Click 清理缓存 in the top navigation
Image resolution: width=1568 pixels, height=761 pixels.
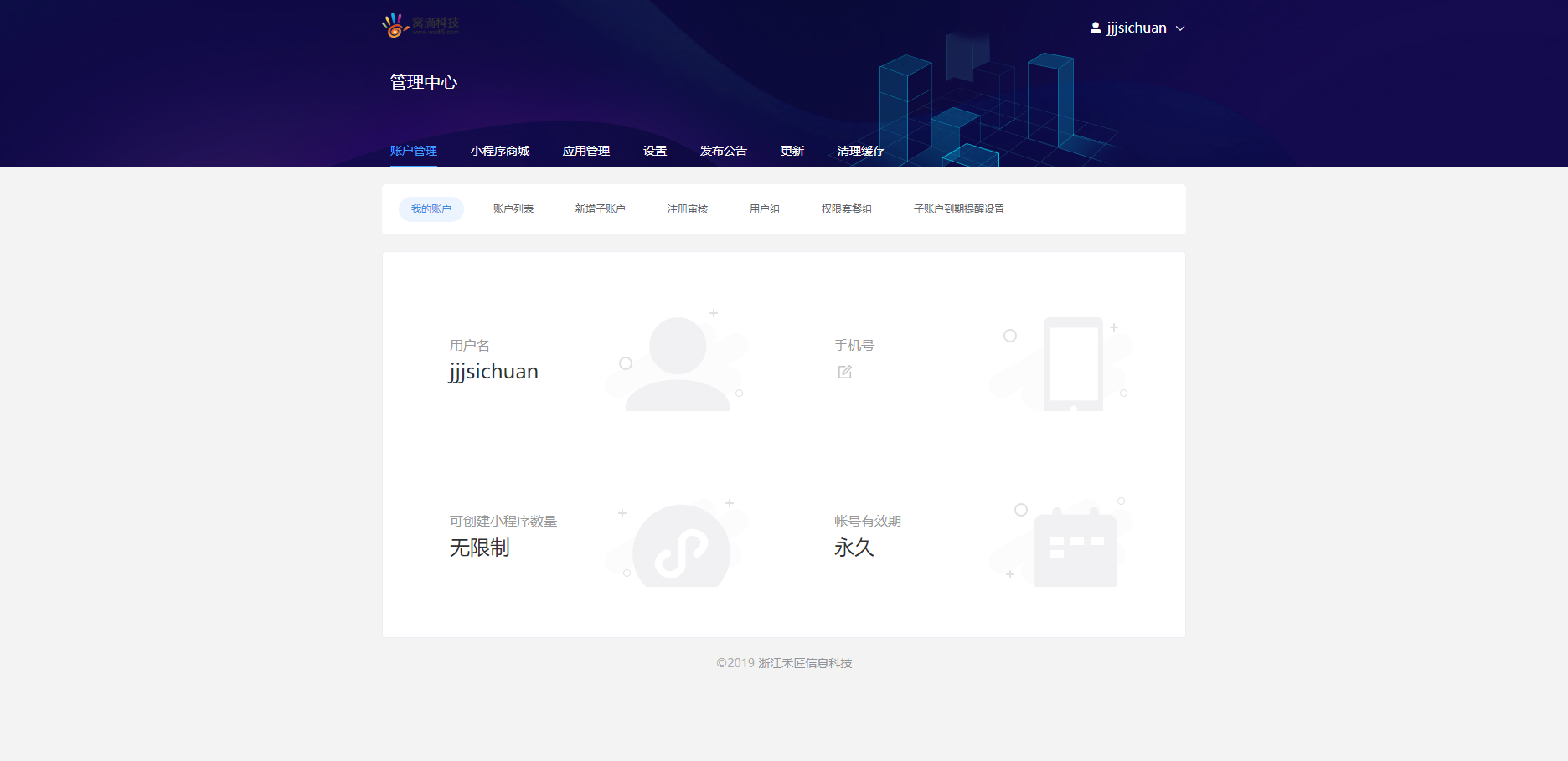861,151
